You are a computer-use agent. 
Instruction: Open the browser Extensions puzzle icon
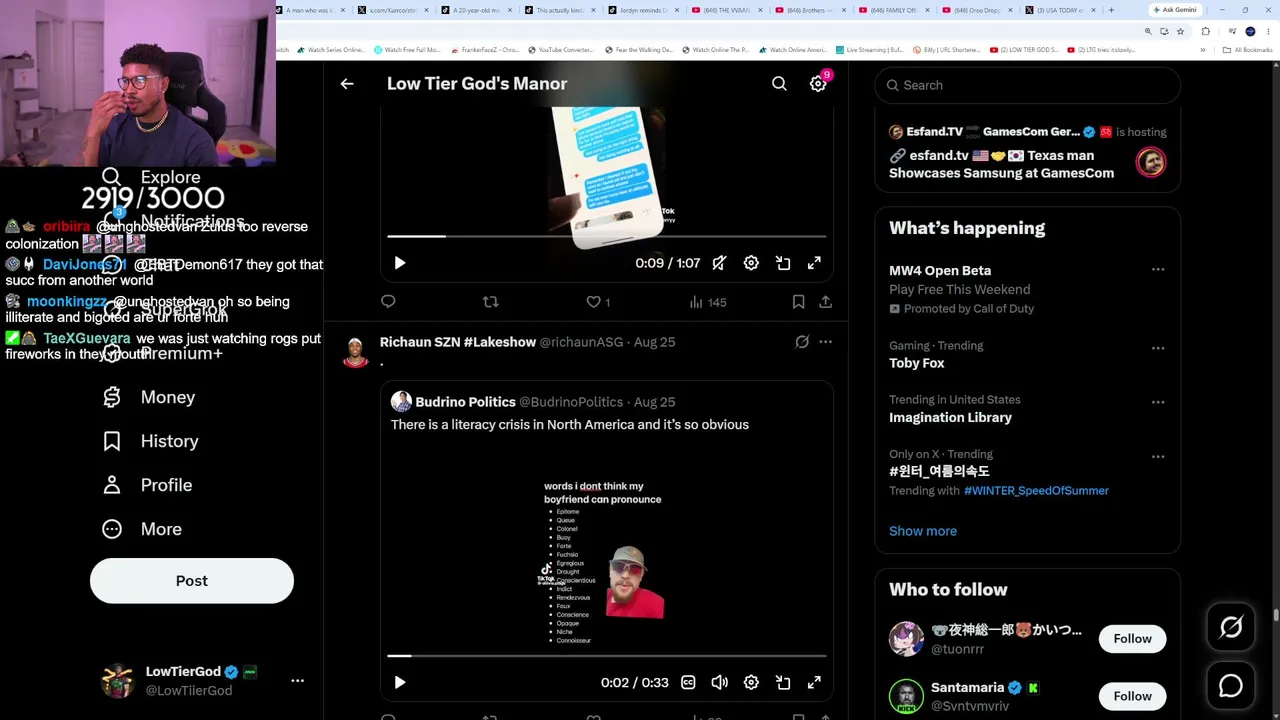[1205, 31]
